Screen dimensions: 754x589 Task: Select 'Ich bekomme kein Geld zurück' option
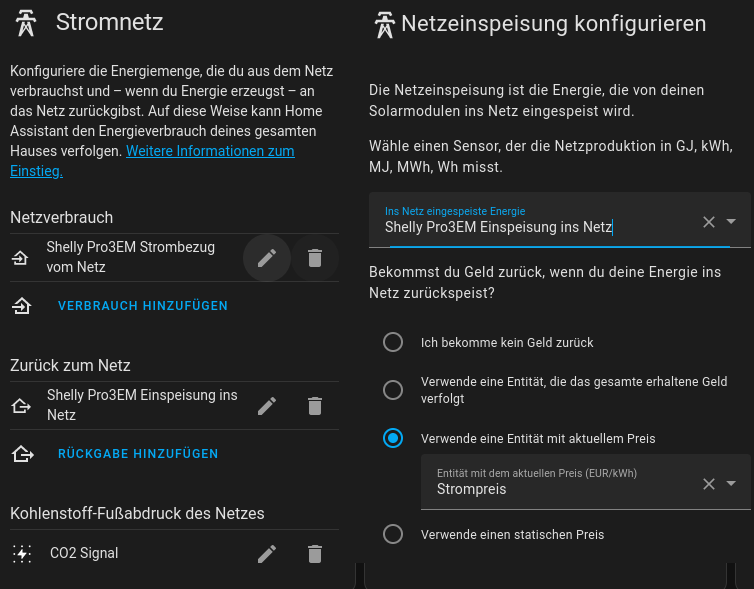coord(393,342)
